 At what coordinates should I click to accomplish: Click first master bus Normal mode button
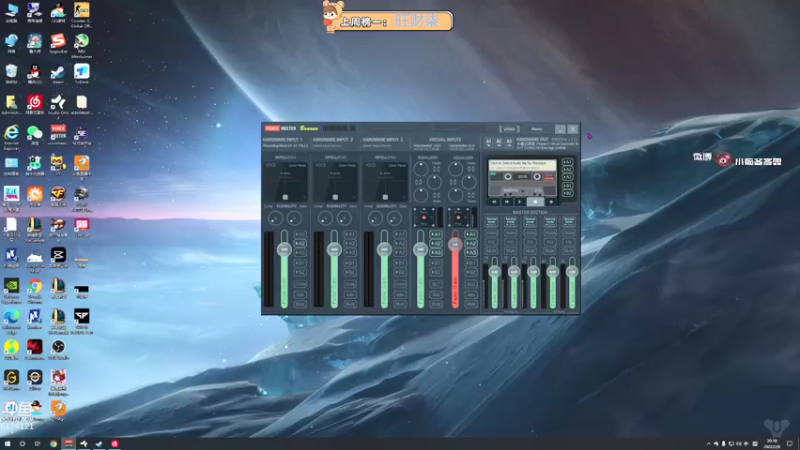point(491,221)
